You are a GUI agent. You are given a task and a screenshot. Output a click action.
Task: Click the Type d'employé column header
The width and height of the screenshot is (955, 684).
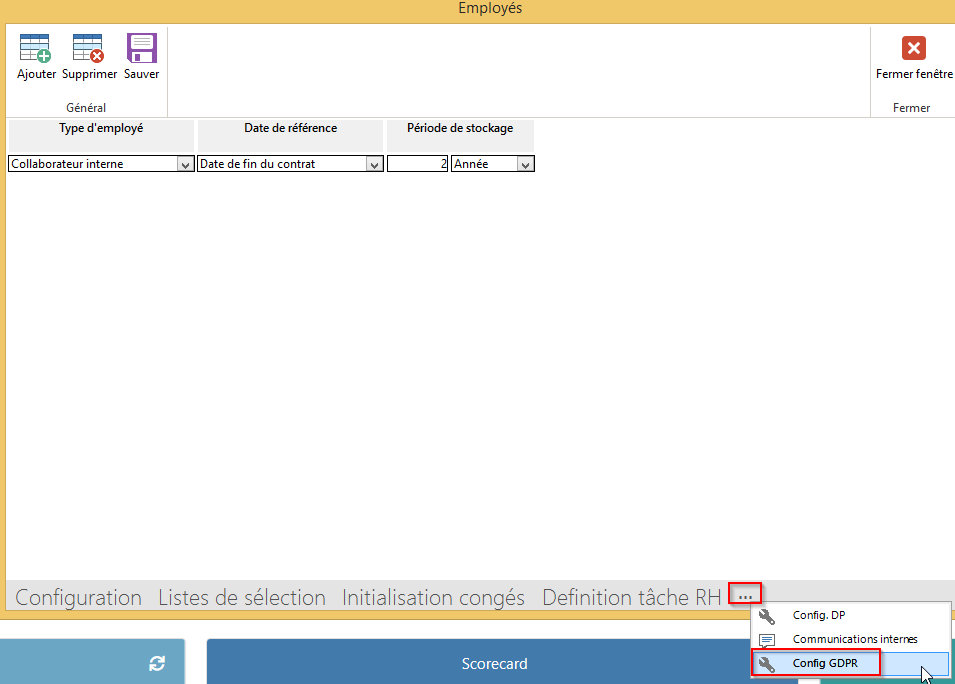[x=101, y=129]
